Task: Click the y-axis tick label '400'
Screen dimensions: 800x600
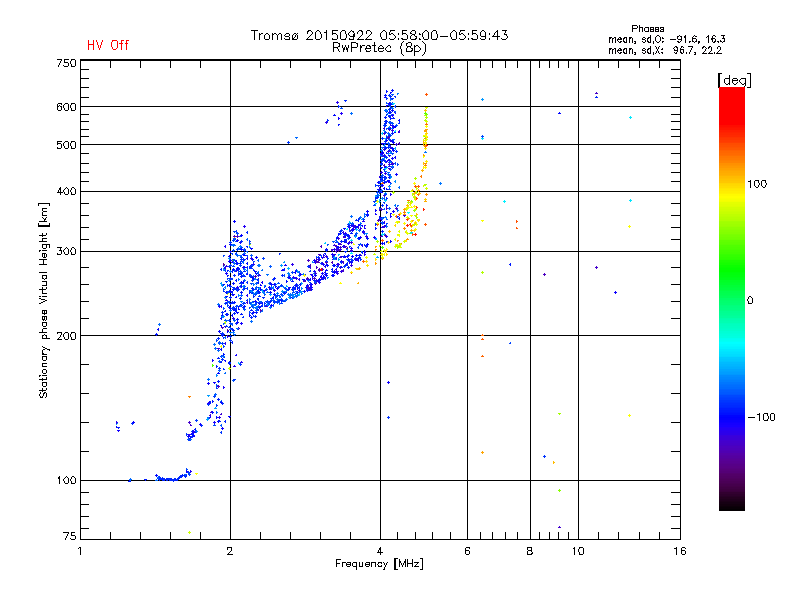Action: [x=66, y=191]
